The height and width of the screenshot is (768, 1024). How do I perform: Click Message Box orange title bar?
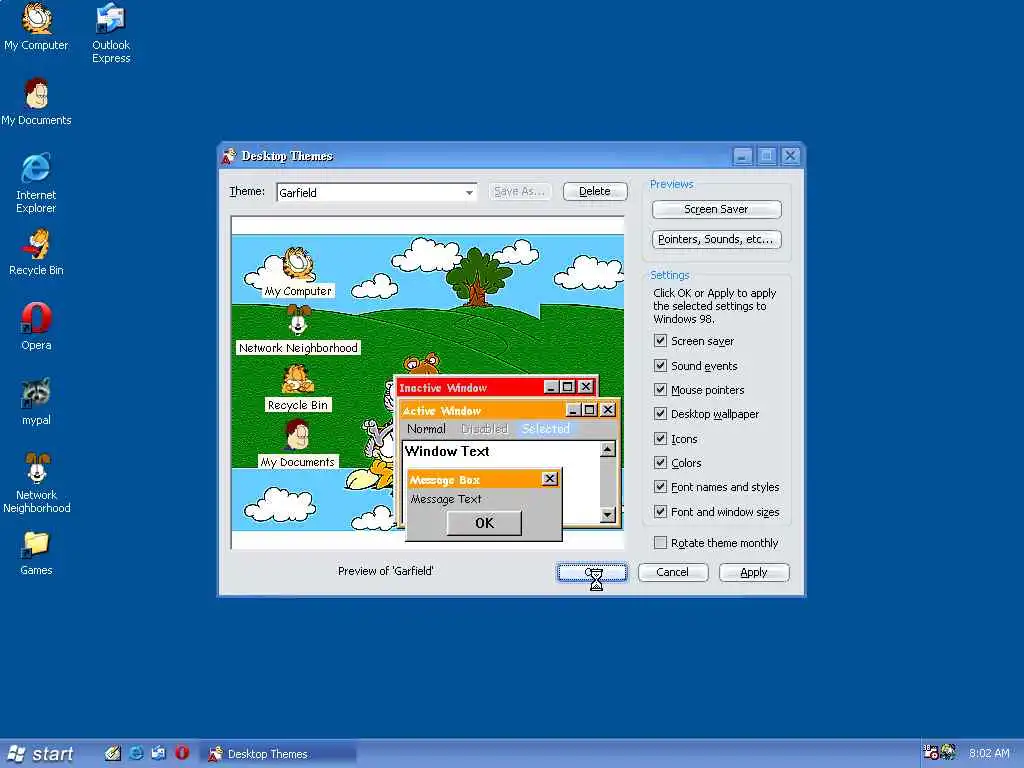tap(475, 479)
